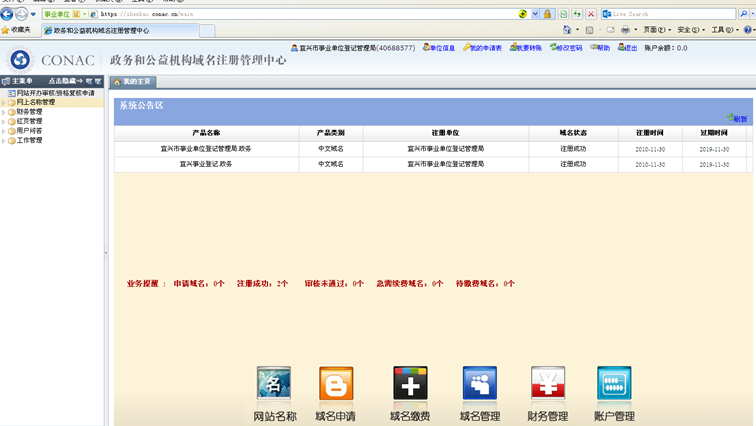Open the recent pages dropdown beside Forward
756x426 pixels.
[33, 14]
